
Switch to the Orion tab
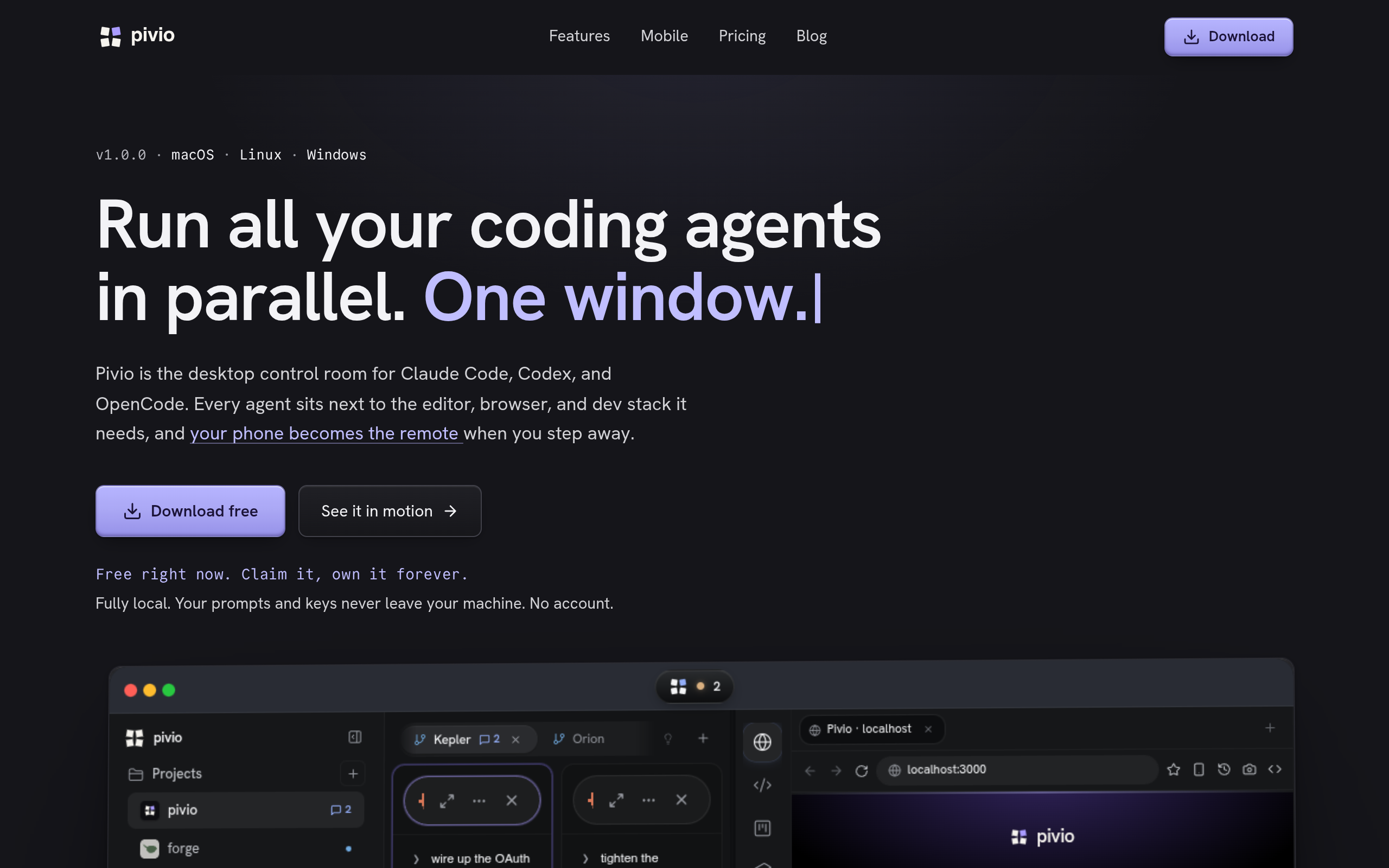click(x=579, y=739)
